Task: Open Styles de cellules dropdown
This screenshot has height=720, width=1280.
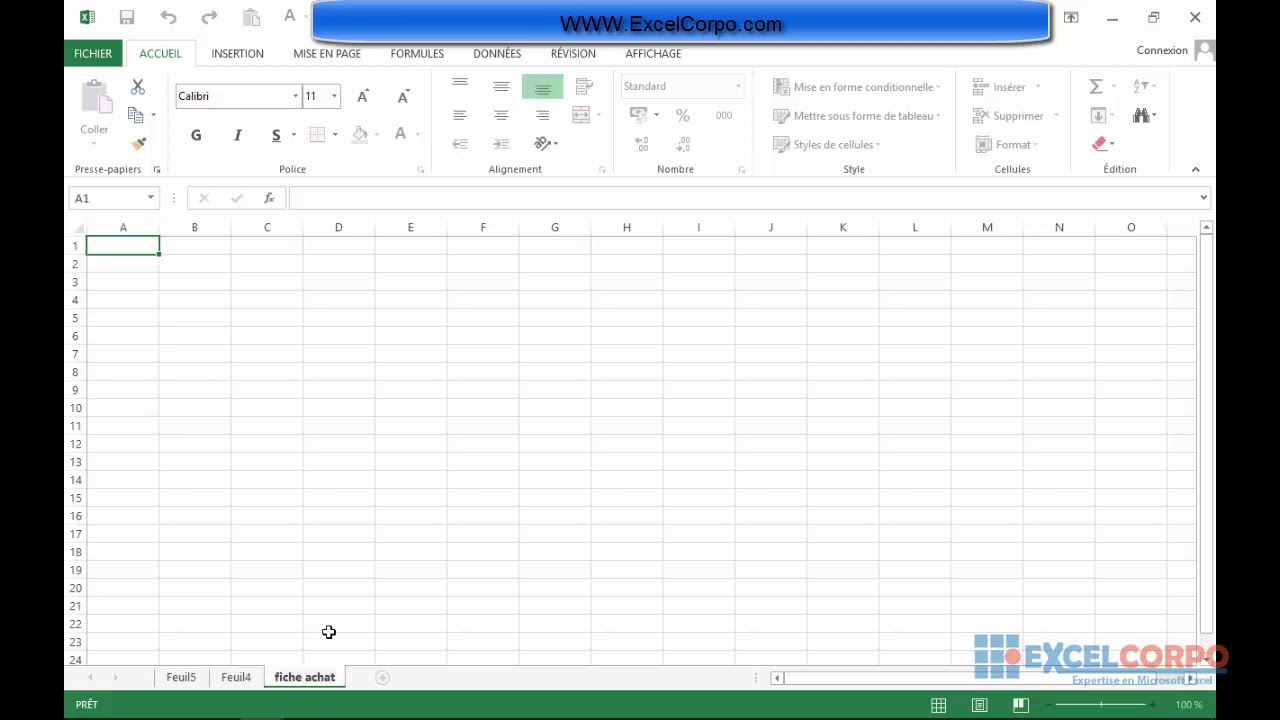Action: click(826, 145)
